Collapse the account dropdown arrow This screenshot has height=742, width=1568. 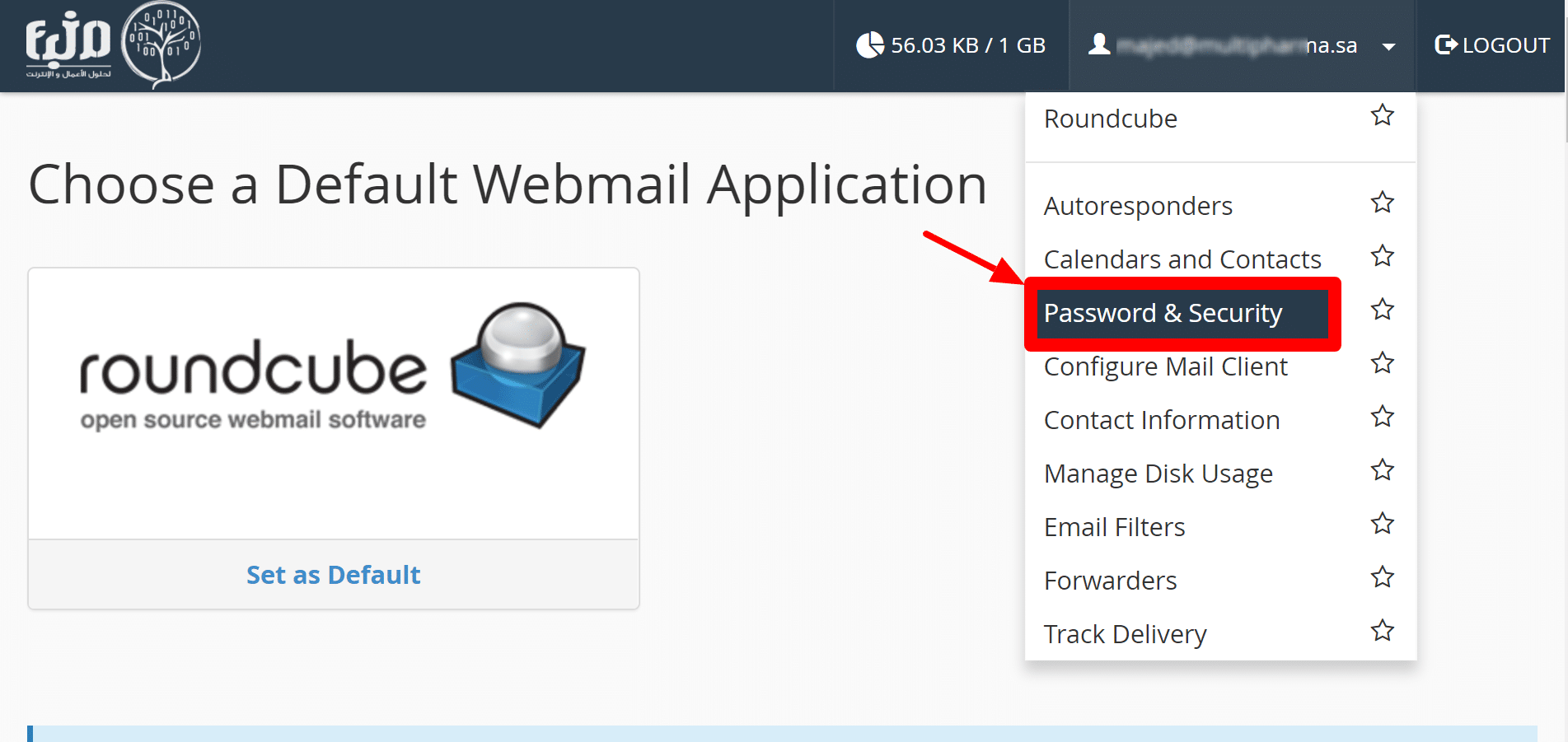coord(1388,47)
